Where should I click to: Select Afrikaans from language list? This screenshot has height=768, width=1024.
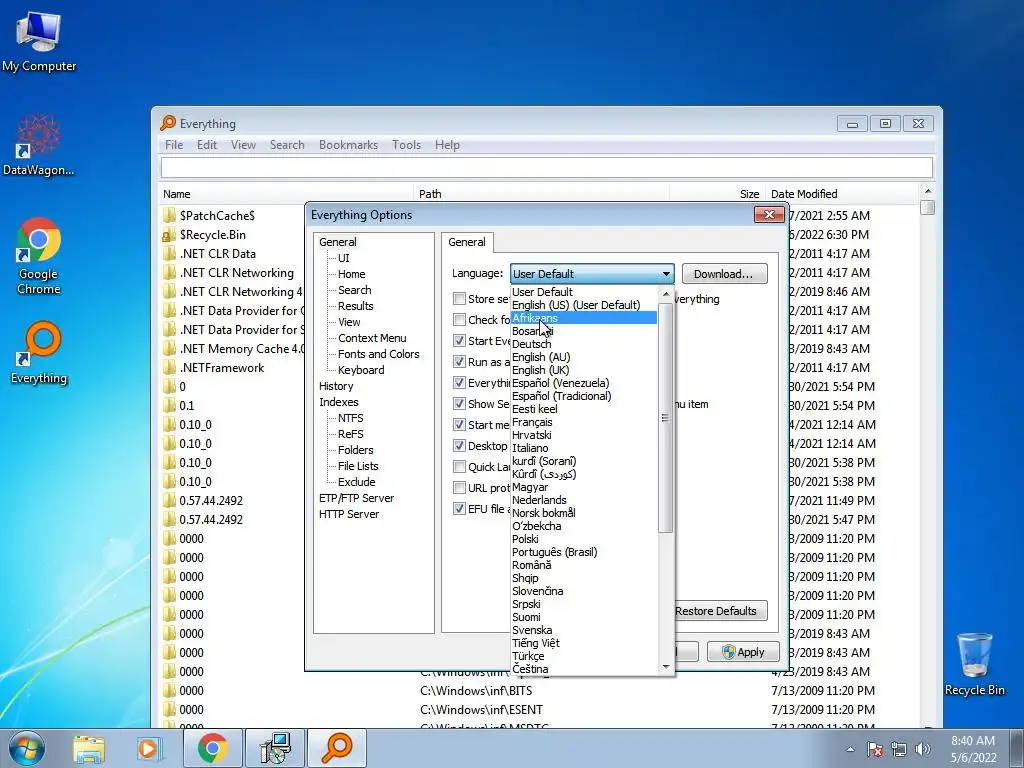[x=584, y=318]
